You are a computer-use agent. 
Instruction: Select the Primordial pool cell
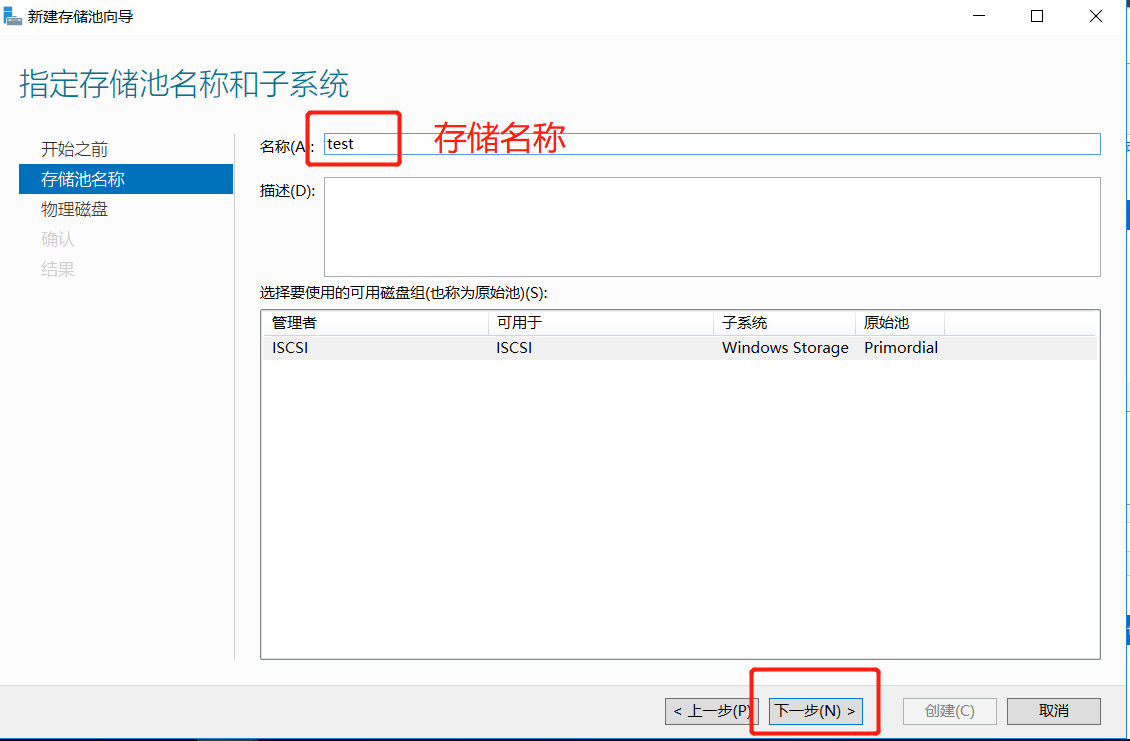901,347
